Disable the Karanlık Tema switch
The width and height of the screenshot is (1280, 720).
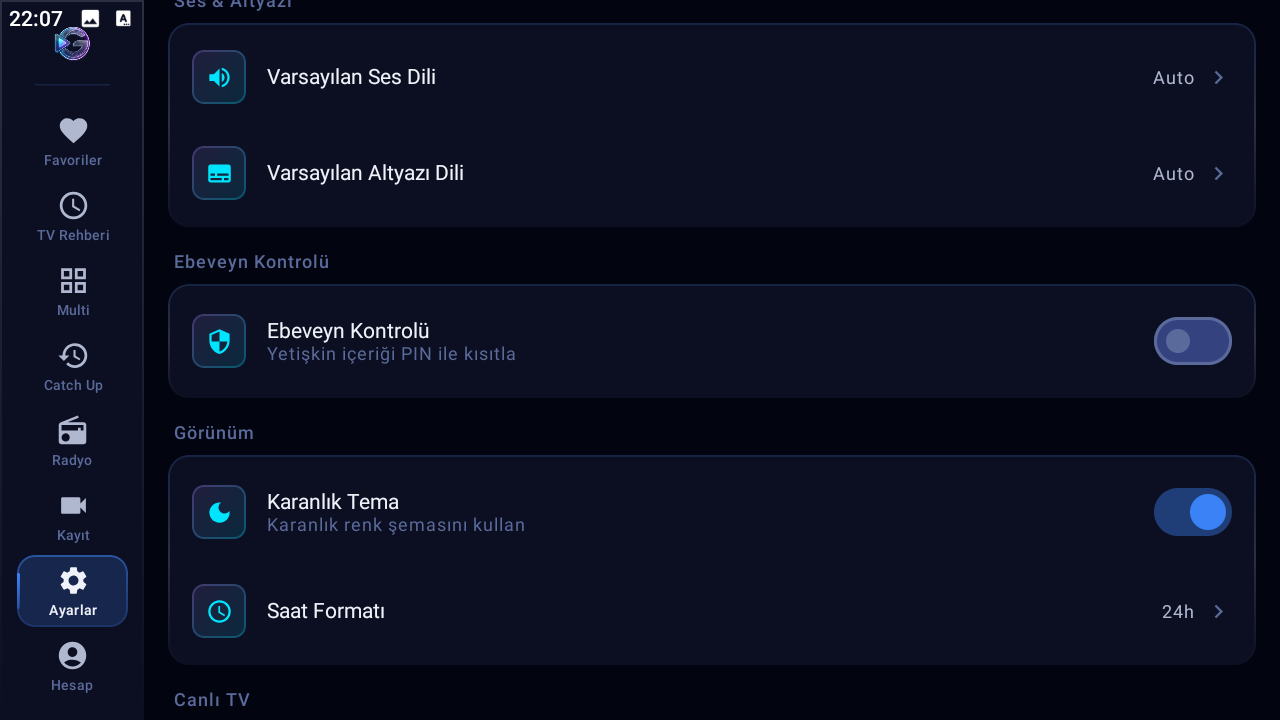pyautogui.click(x=1192, y=512)
